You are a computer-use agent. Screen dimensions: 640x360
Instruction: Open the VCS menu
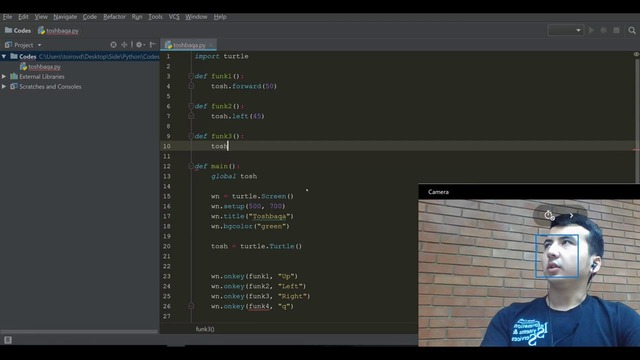[x=174, y=17]
